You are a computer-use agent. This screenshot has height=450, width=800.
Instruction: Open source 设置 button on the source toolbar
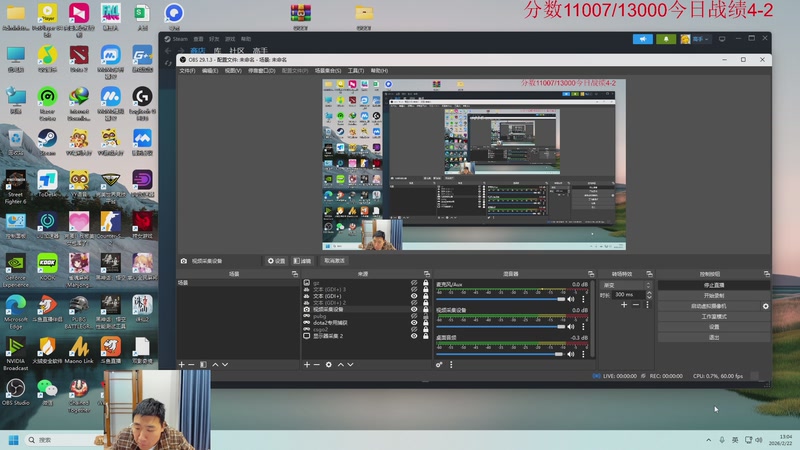pos(277,261)
